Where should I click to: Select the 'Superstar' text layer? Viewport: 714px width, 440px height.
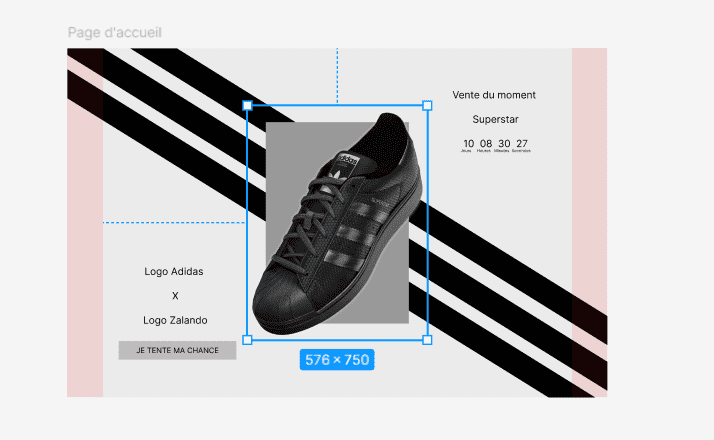point(495,119)
